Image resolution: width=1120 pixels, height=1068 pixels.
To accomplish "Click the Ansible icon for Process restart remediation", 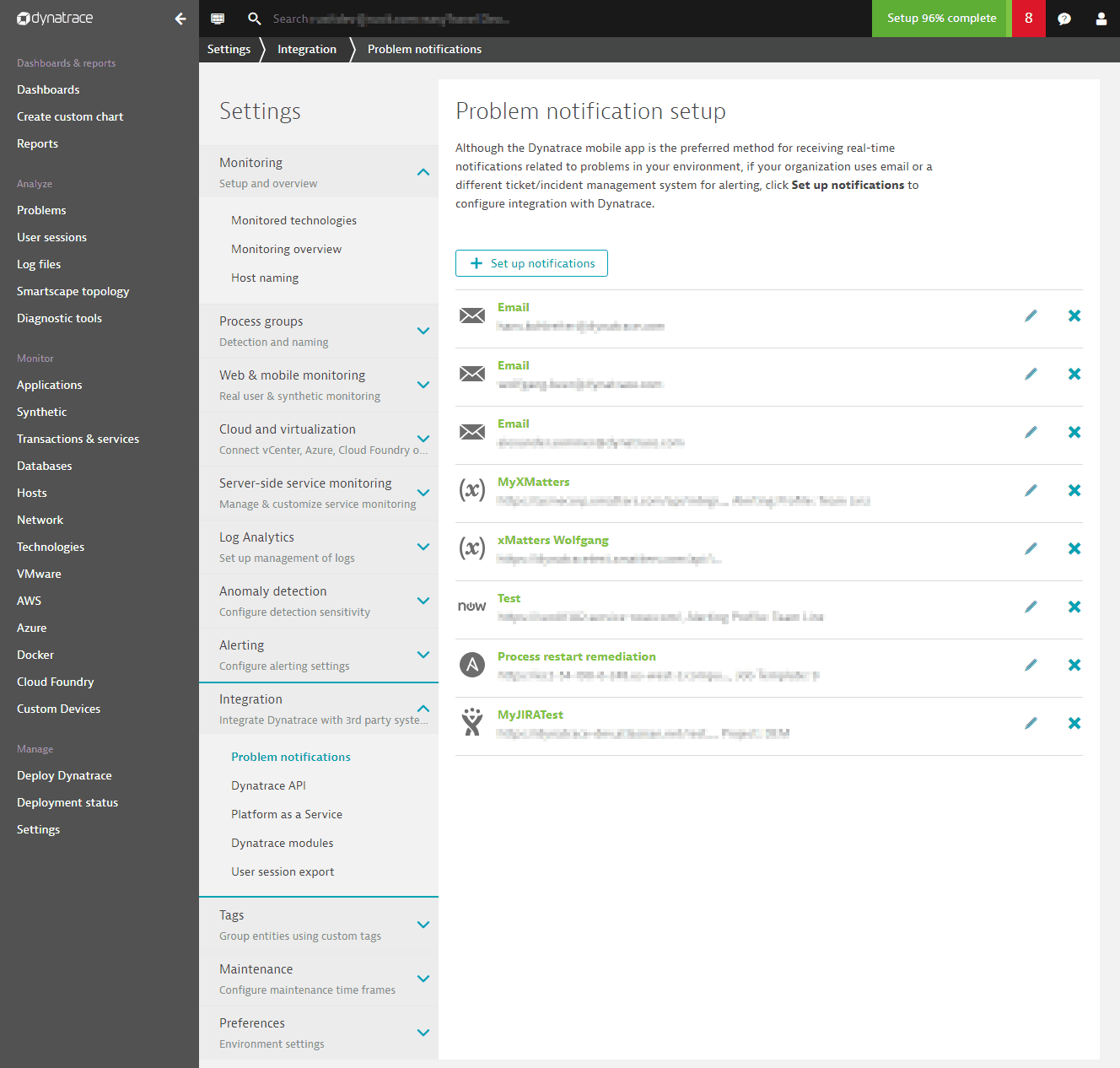I will (472, 665).
